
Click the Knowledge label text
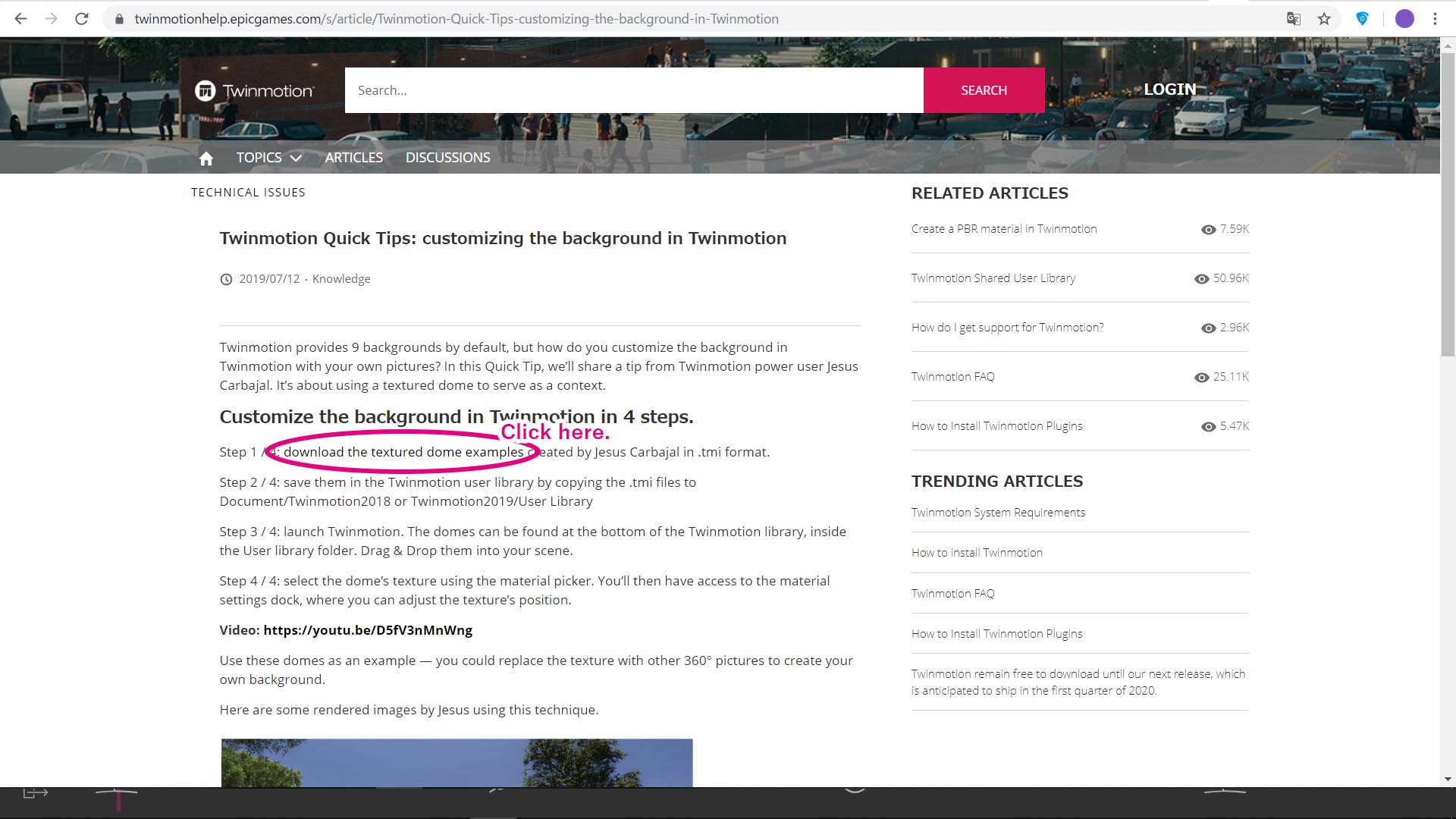click(341, 279)
